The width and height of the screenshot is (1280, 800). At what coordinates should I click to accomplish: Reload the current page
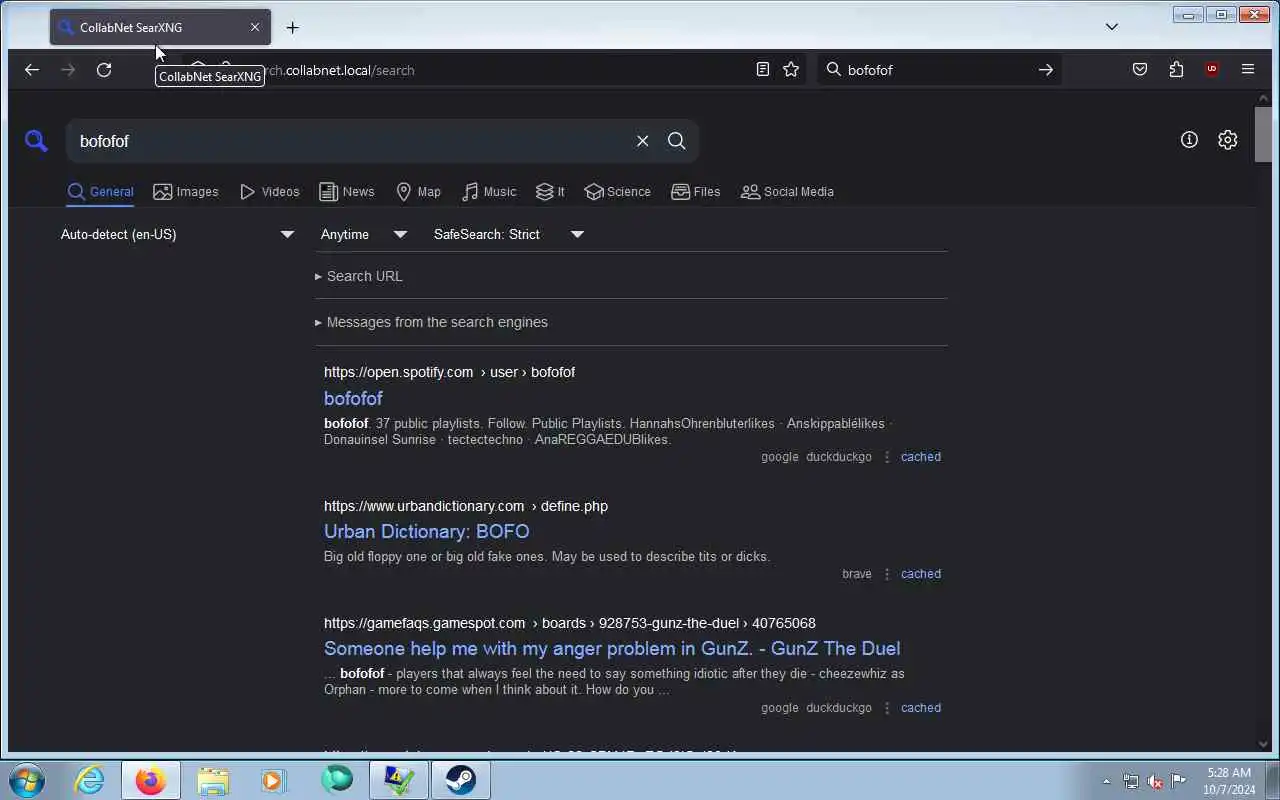pos(104,70)
